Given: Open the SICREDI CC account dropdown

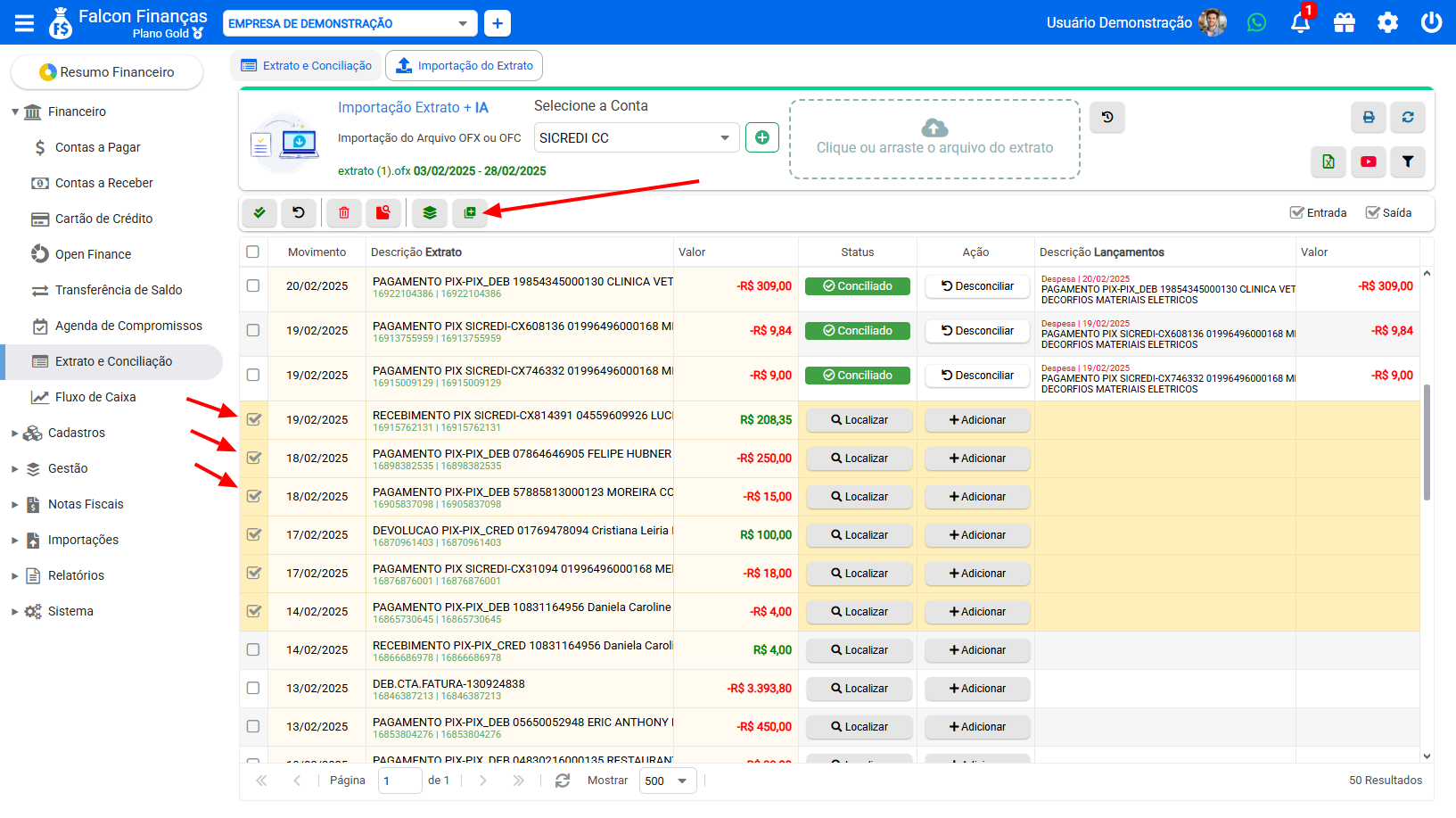Looking at the screenshot, I should point(637,137).
